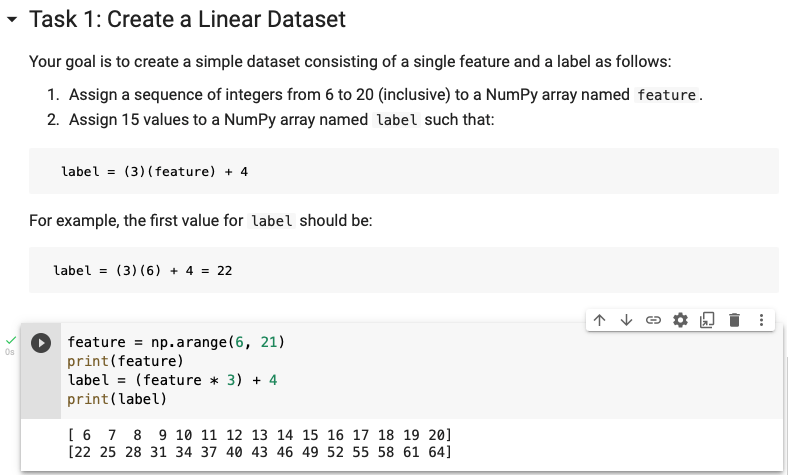Move the cell down

coord(626,320)
